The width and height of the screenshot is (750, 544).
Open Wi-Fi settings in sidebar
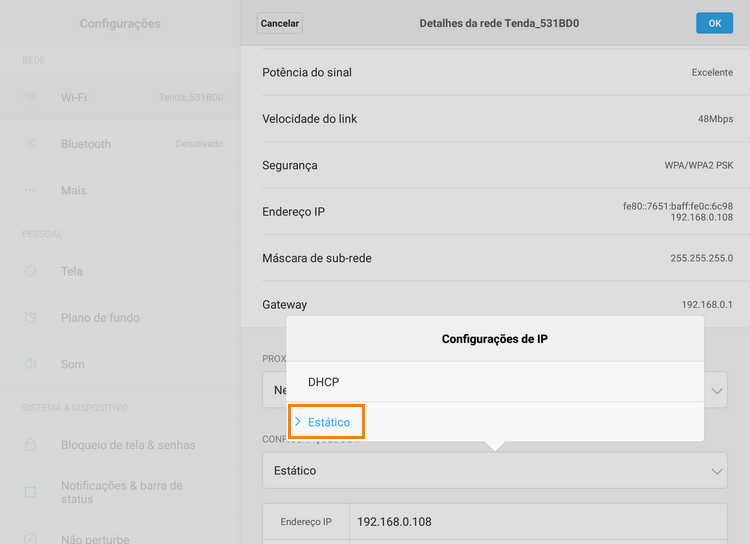(120, 98)
